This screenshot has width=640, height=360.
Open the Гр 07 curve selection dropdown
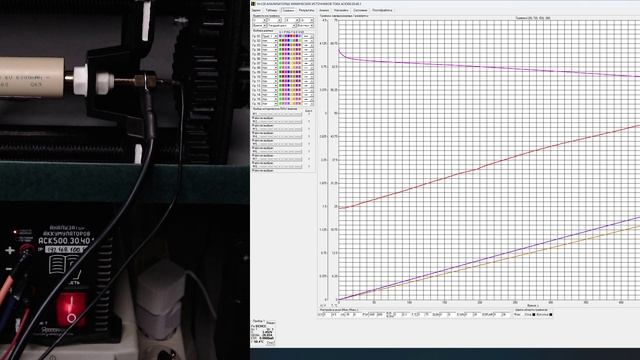269,63
